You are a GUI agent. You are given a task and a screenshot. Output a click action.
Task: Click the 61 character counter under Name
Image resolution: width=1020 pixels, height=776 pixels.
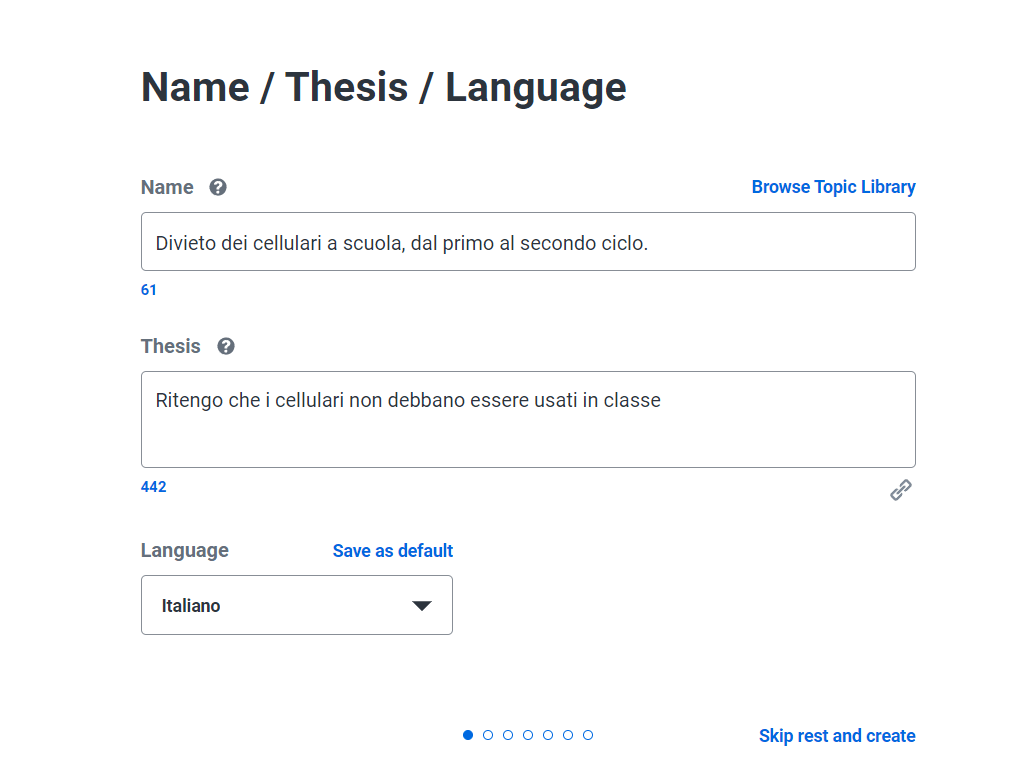pos(149,290)
